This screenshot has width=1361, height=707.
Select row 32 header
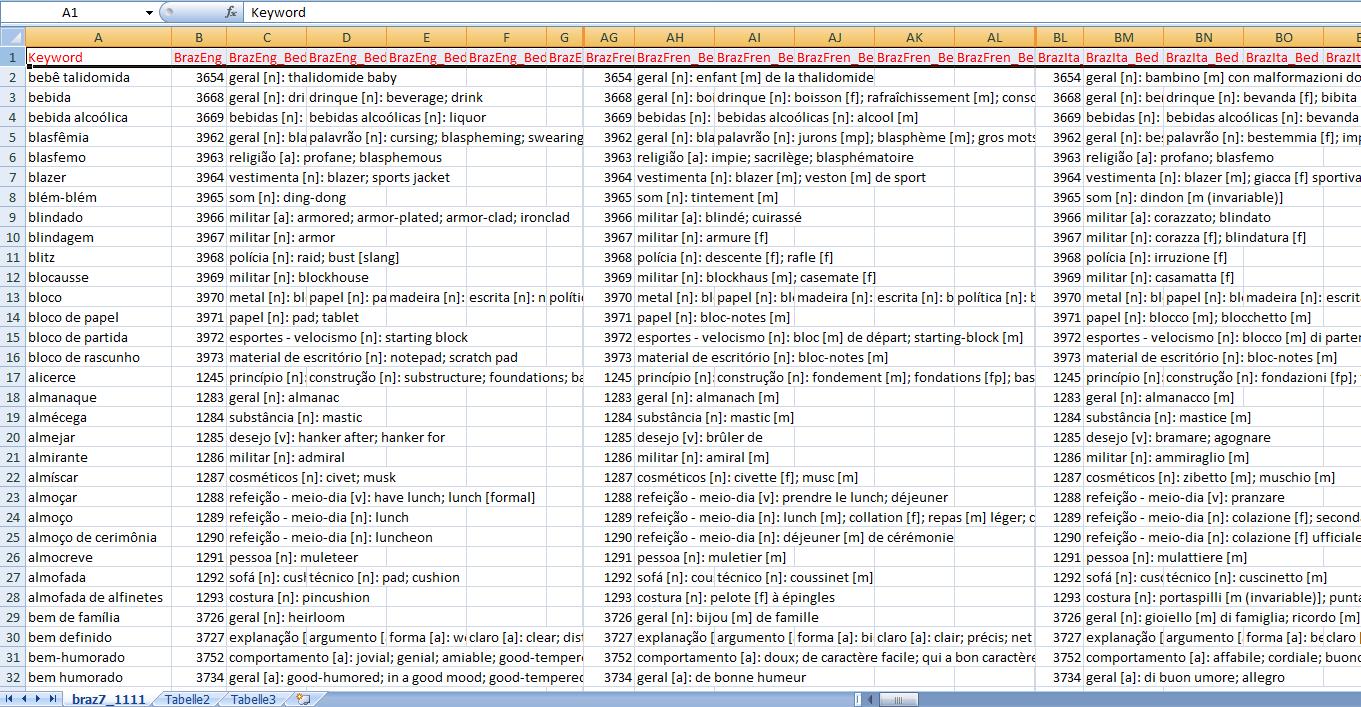pos(13,677)
